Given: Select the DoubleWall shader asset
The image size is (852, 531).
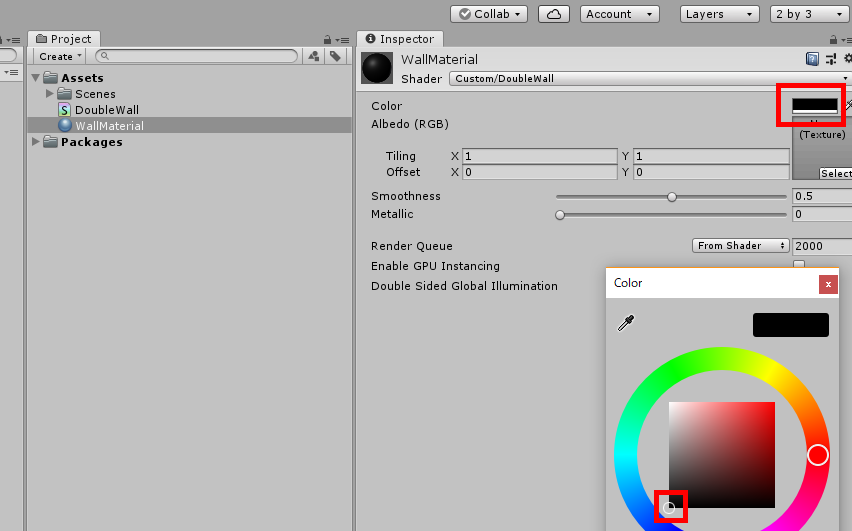Looking at the screenshot, I should click(x=106, y=110).
